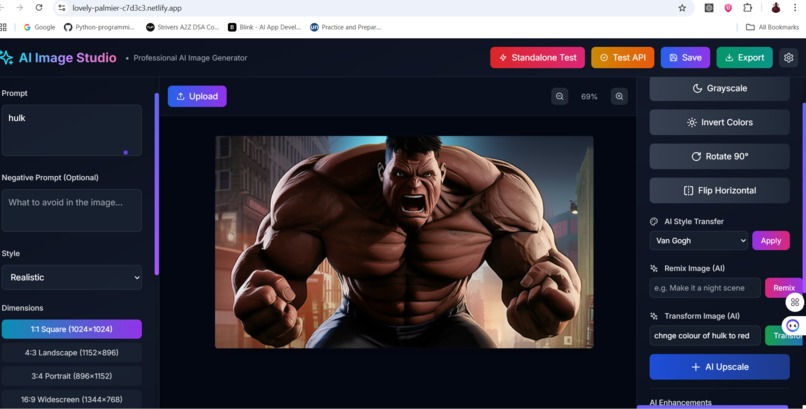
Task: Open the Blink AI App Developer bookmark
Action: pyautogui.click(x=265, y=27)
